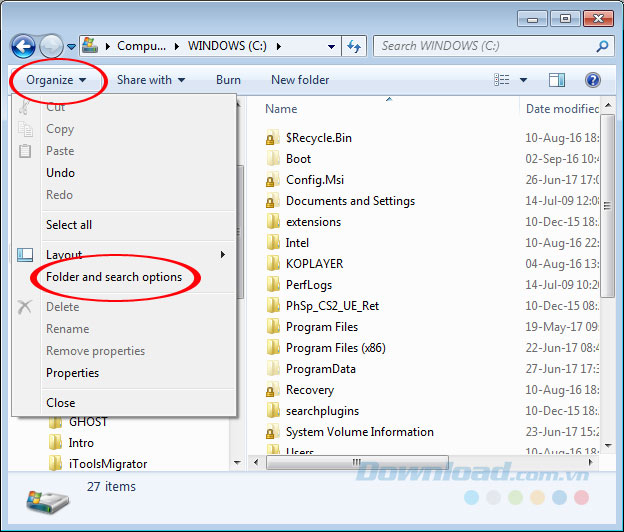Click the Compu... breadcrumb segment
Image resolution: width=624 pixels, height=532 pixels.
141,46
